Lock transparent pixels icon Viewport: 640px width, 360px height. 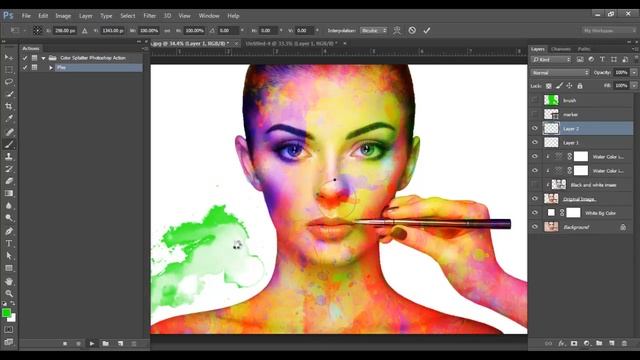point(549,86)
